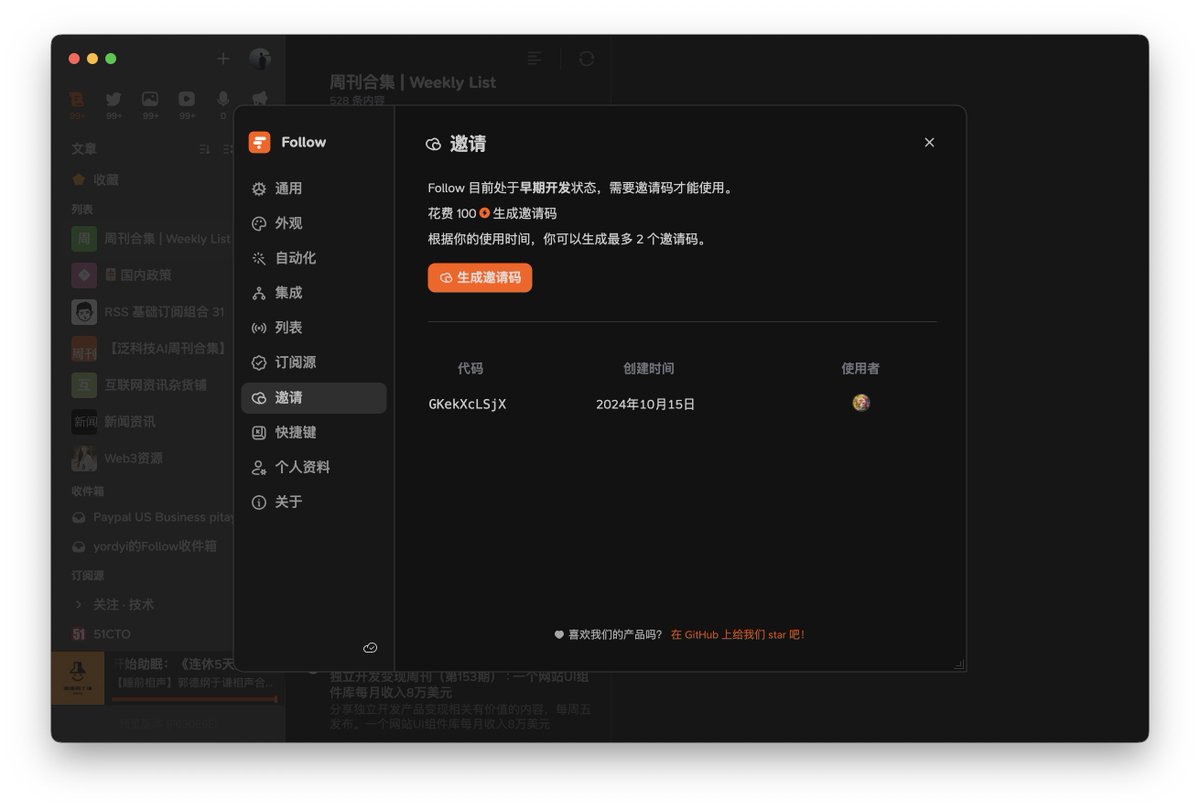Image resolution: width=1200 pixels, height=810 pixels.
Task: Open the 集成 integration settings
Action: tap(314, 293)
